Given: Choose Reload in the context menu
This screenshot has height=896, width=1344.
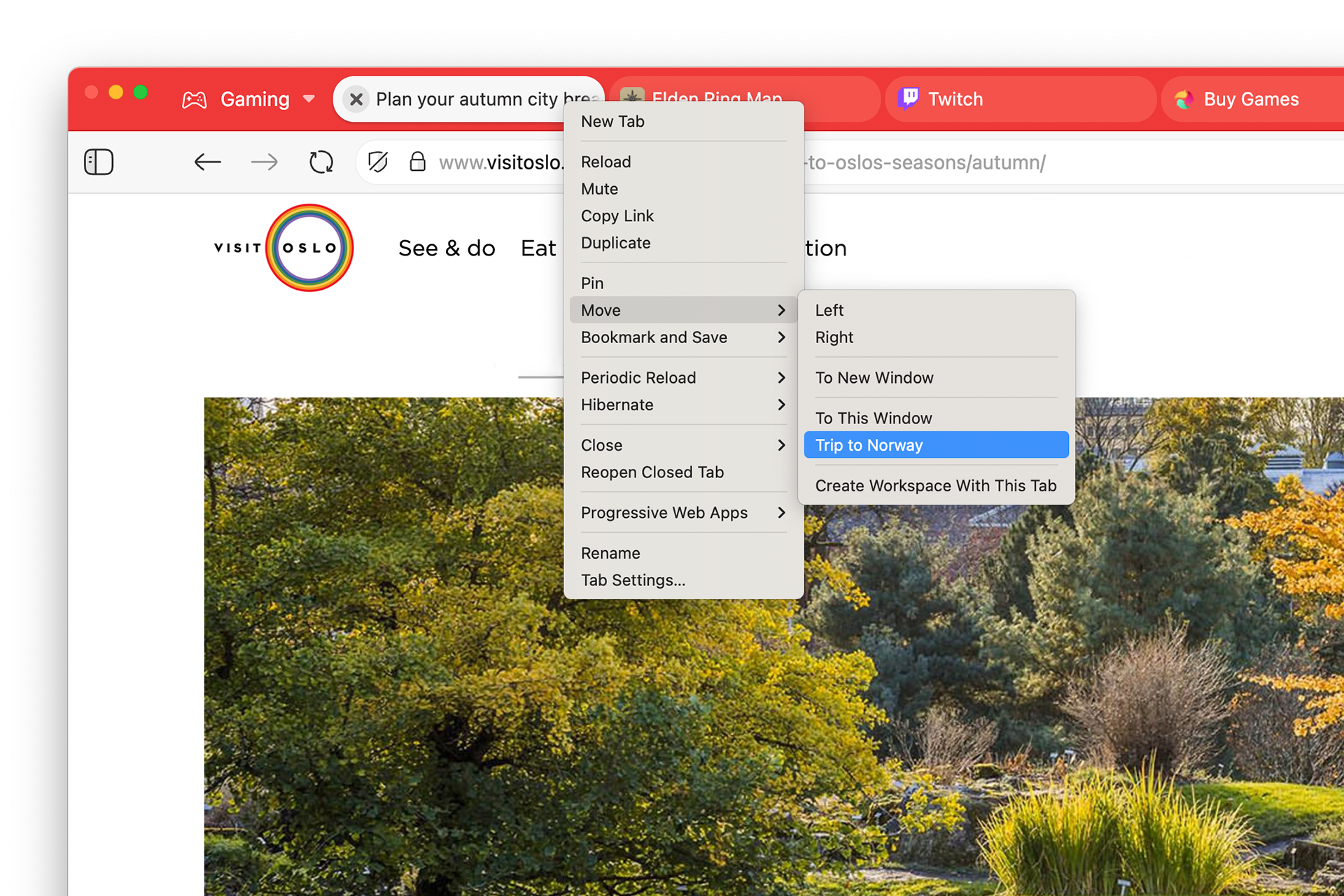Looking at the screenshot, I should (x=683, y=162).
